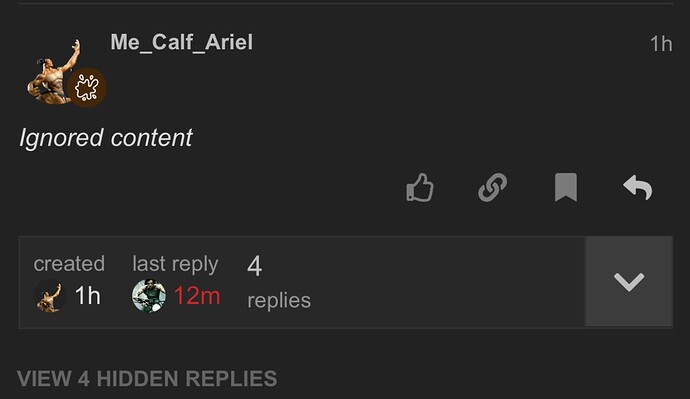Open Me_Calf_Ariel's profile avatar
This screenshot has width=690, height=399.
(54, 73)
